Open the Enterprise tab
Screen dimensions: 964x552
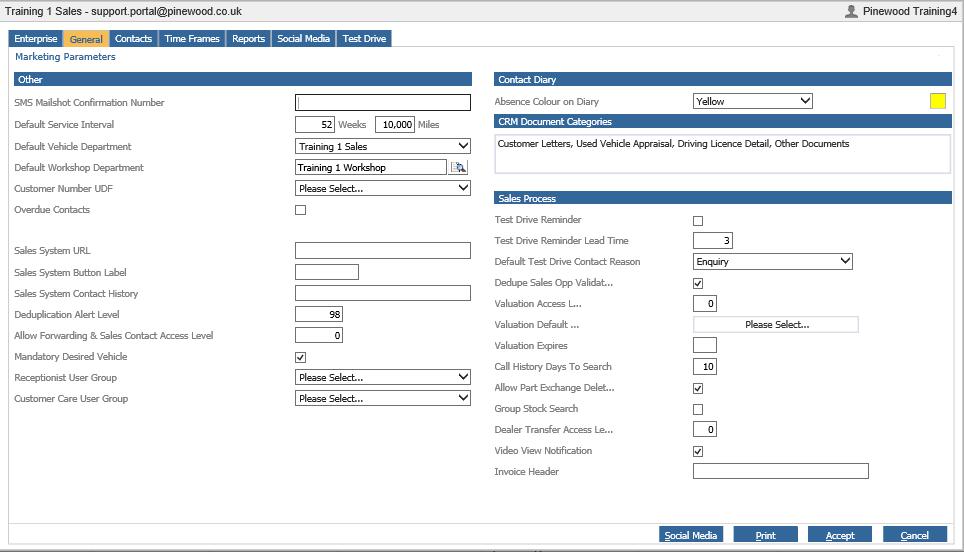click(36, 39)
